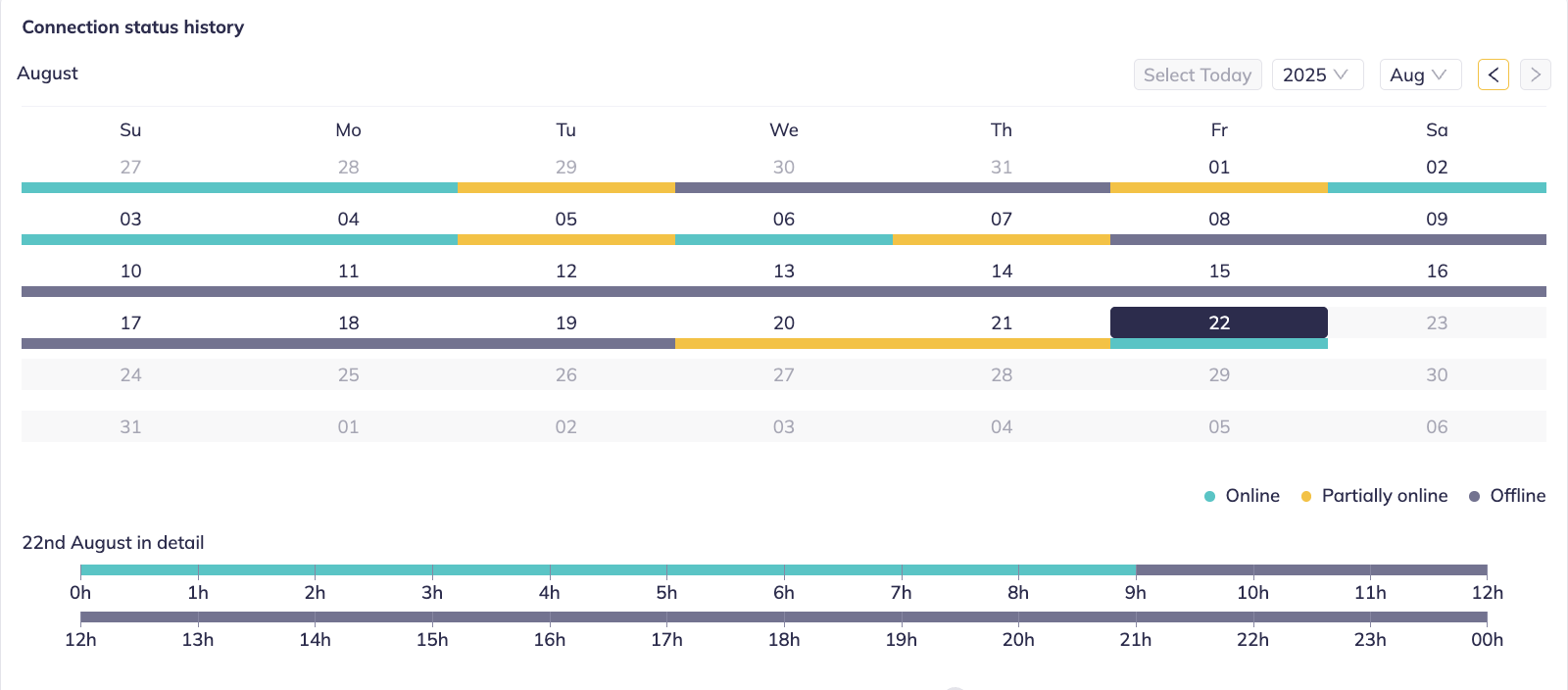Click the Select Today button

click(x=1197, y=74)
